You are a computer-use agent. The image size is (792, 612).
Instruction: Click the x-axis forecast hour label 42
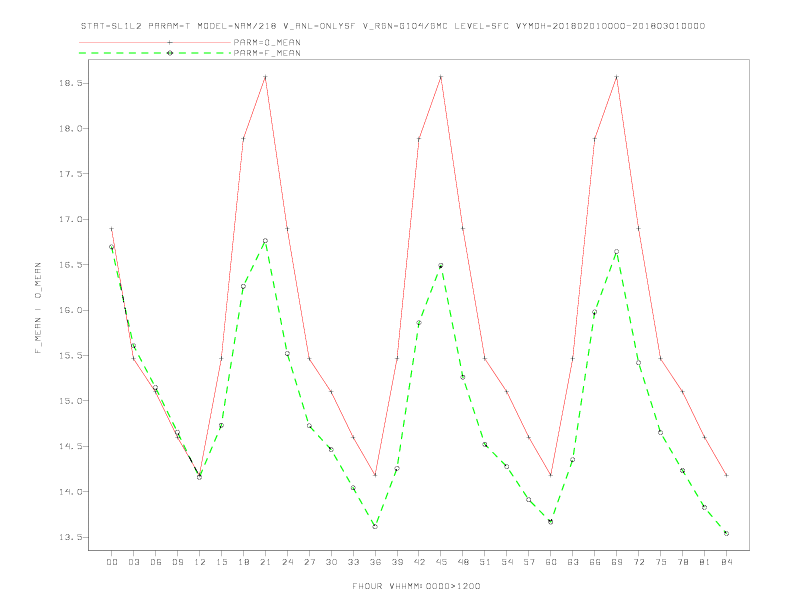419,562
